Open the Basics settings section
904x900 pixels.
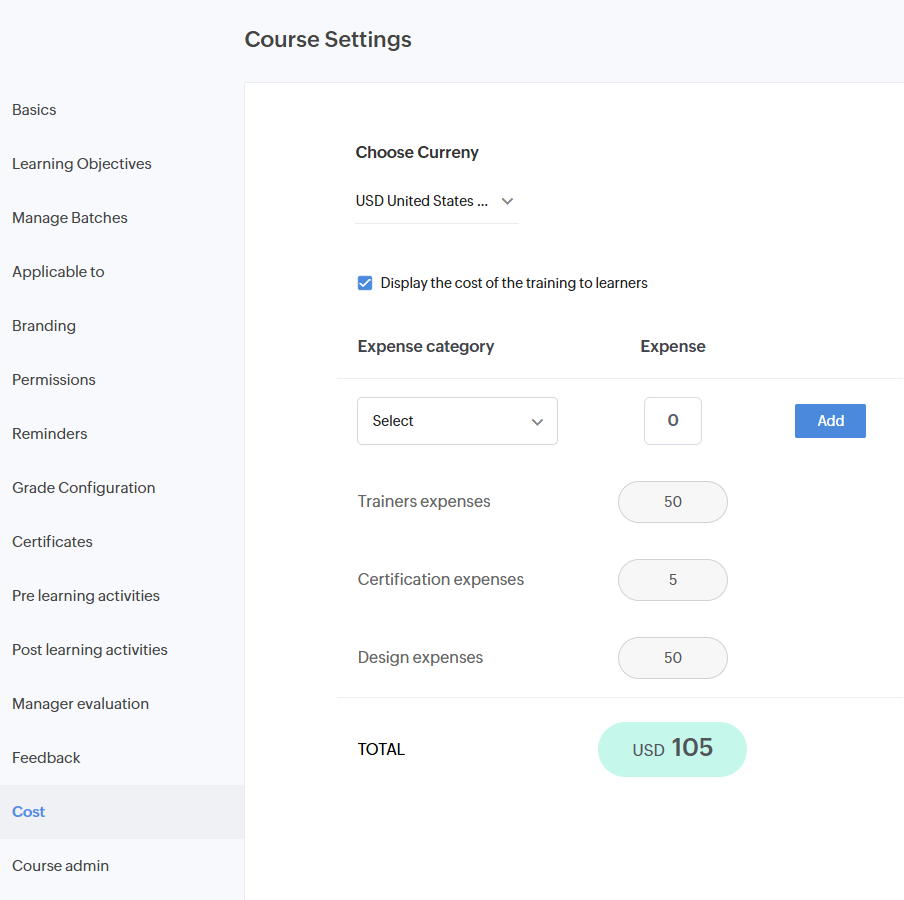click(34, 110)
